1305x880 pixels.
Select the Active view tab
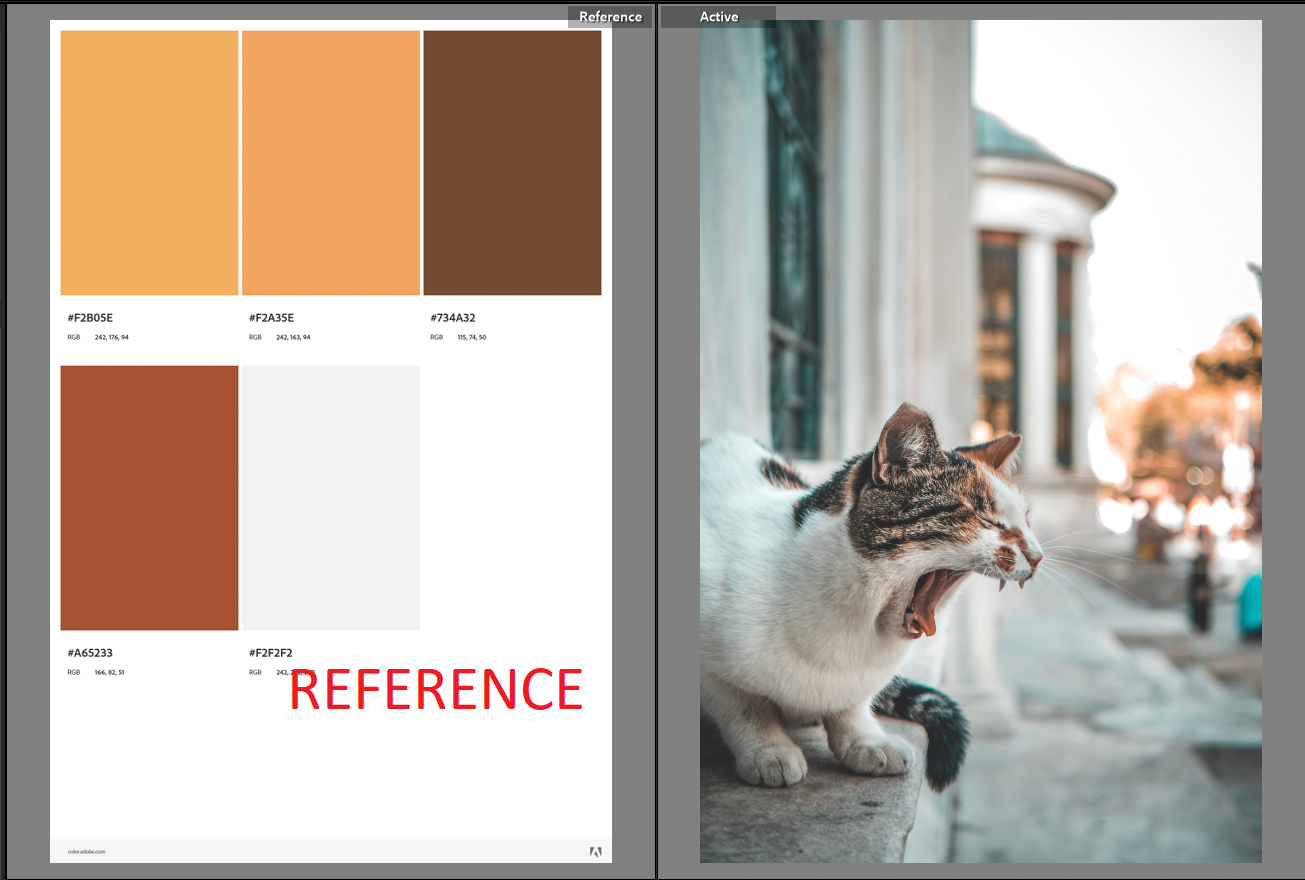point(718,16)
